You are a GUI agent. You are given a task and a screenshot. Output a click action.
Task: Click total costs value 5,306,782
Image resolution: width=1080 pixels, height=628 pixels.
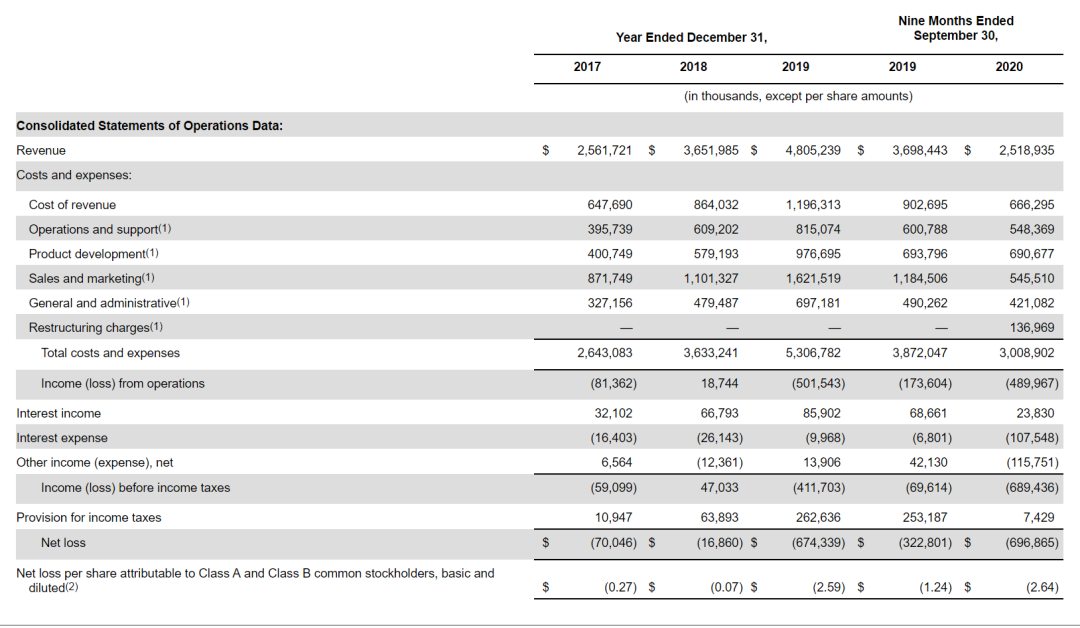813,353
